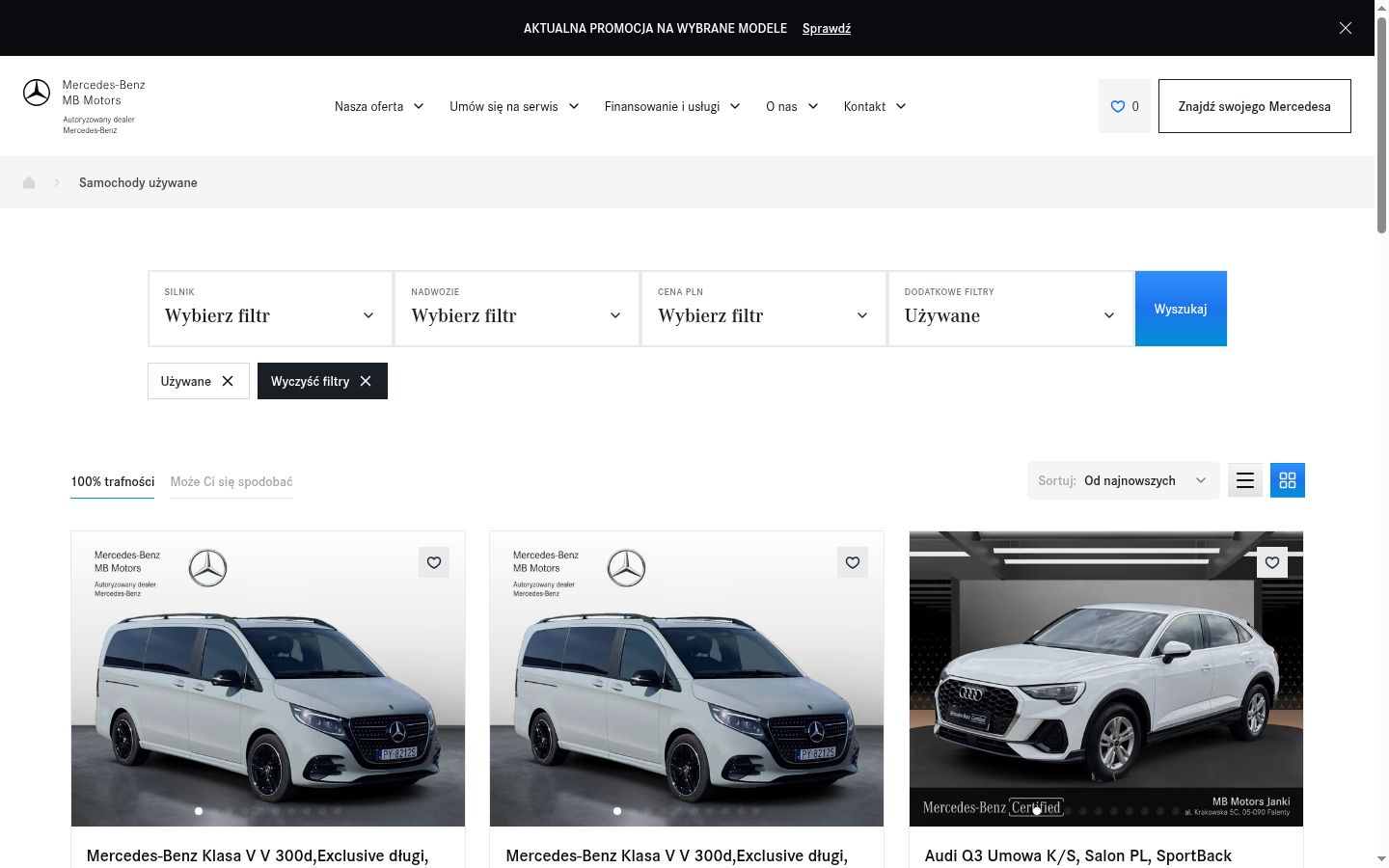Viewport: 1389px width, 868px height.
Task: Click the second silver V-Class van photo
Action: tap(687, 679)
